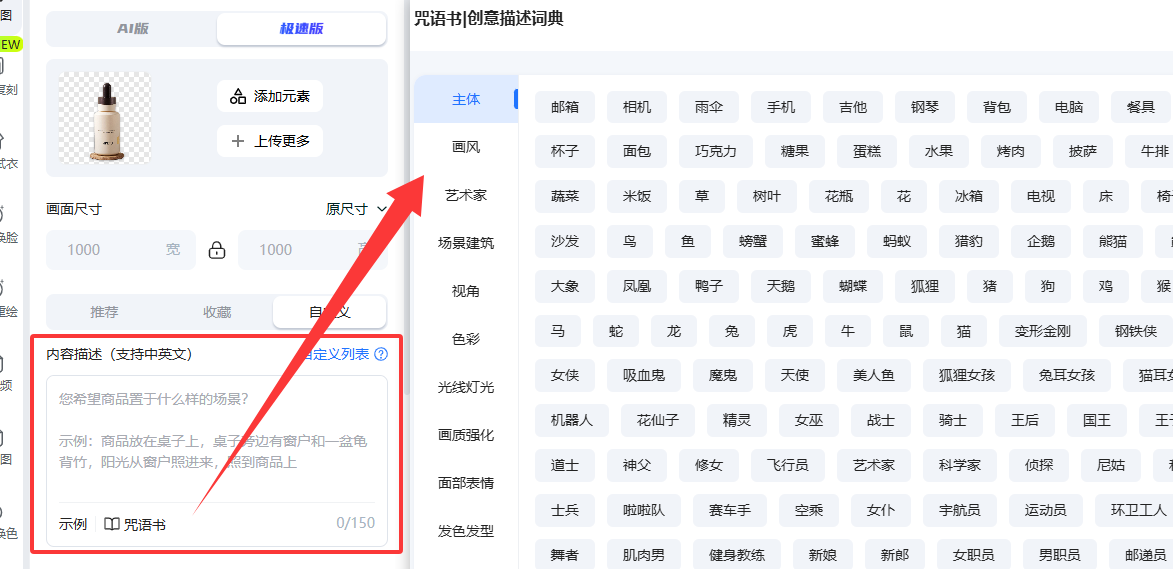Click the 吸血鬼 keyword tag

pyautogui.click(x=644, y=375)
